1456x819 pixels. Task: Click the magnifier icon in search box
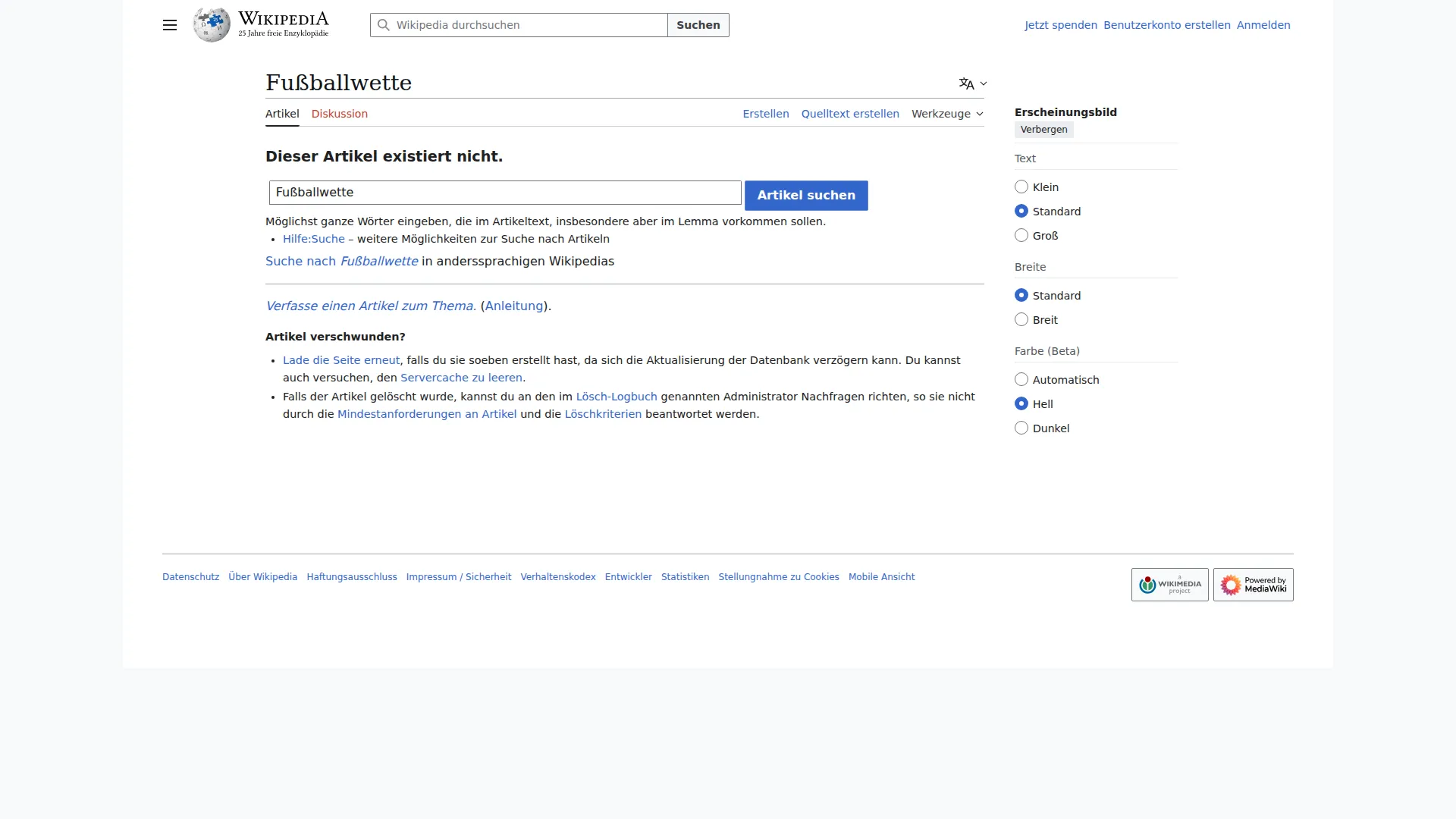click(384, 25)
